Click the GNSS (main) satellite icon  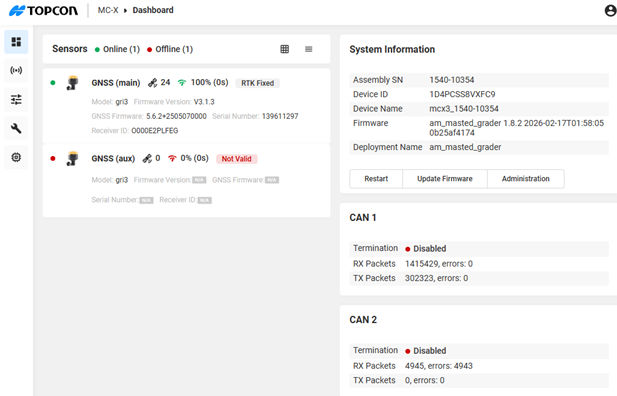[152, 83]
